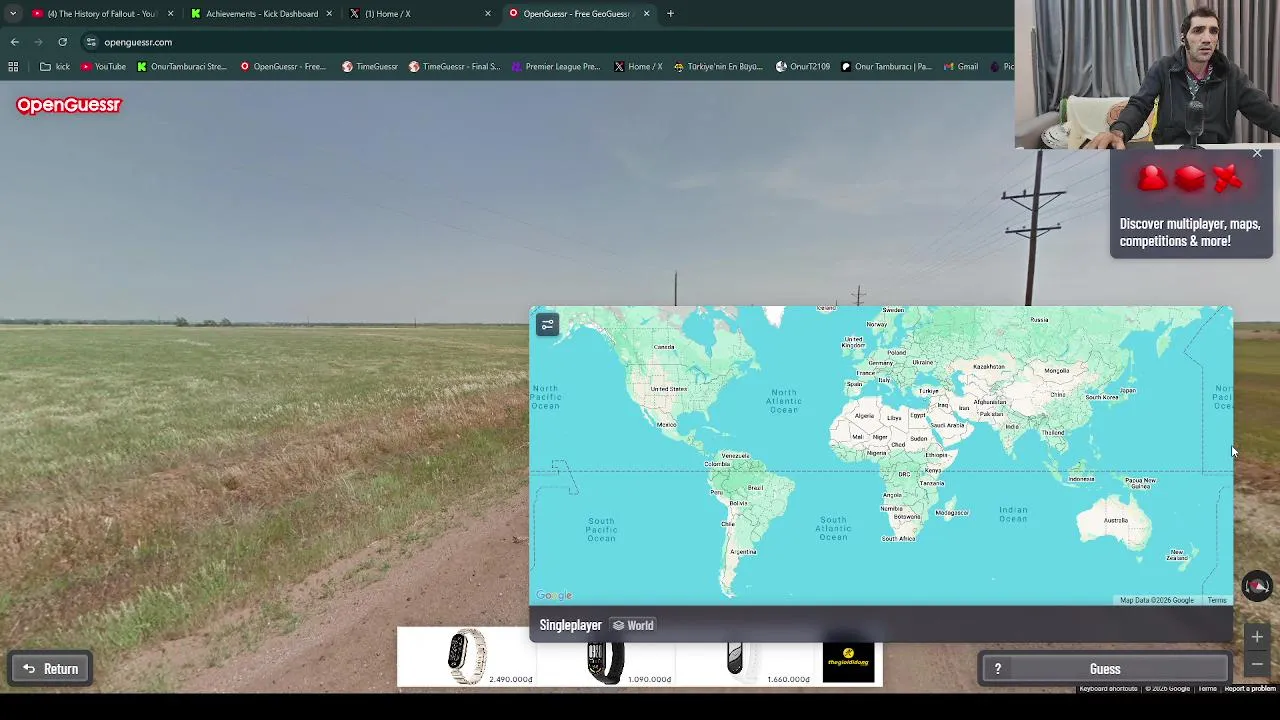
Task: Open TimeGuessr - Final S... bookmark
Action: tap(454, 67)
